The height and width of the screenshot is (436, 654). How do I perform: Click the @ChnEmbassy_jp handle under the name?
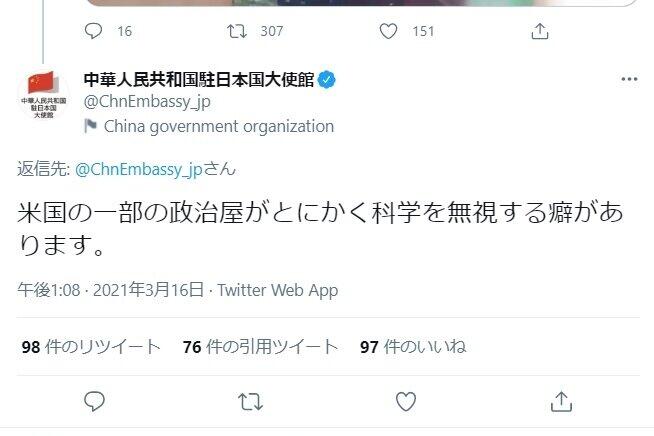(x=147, y=101)
